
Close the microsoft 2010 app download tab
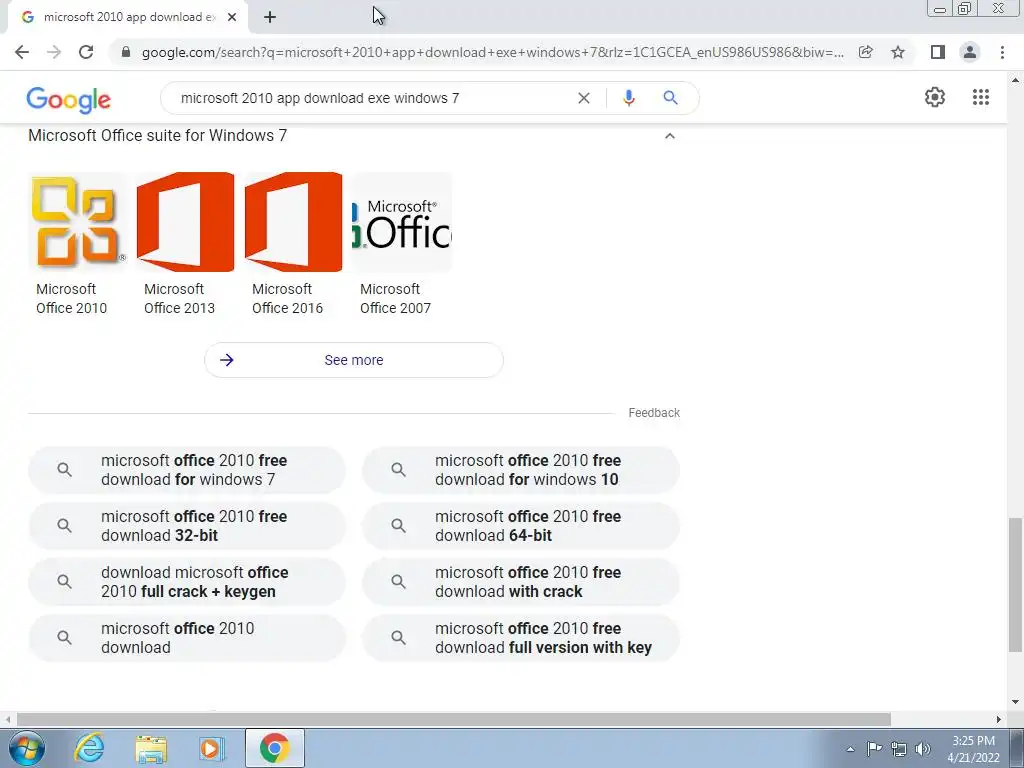[232, 17]
